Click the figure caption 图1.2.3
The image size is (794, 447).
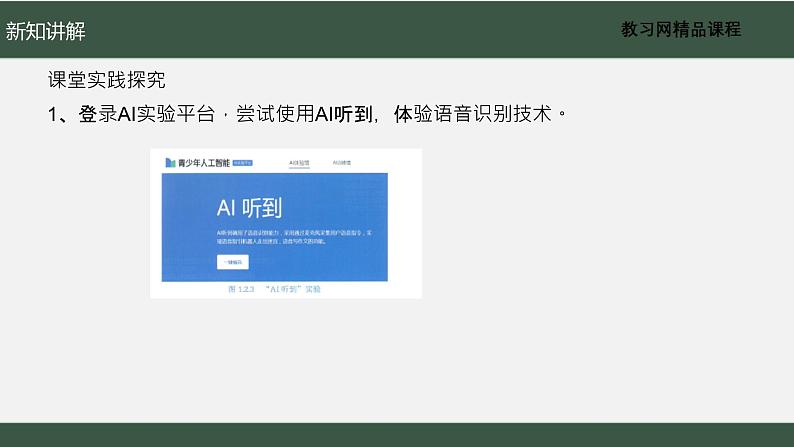click(x=243, y=289)
